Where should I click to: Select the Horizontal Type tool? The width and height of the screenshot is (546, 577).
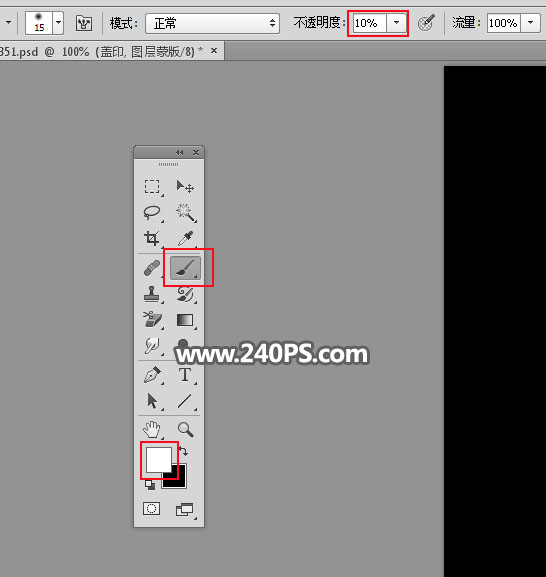(185, 375)
